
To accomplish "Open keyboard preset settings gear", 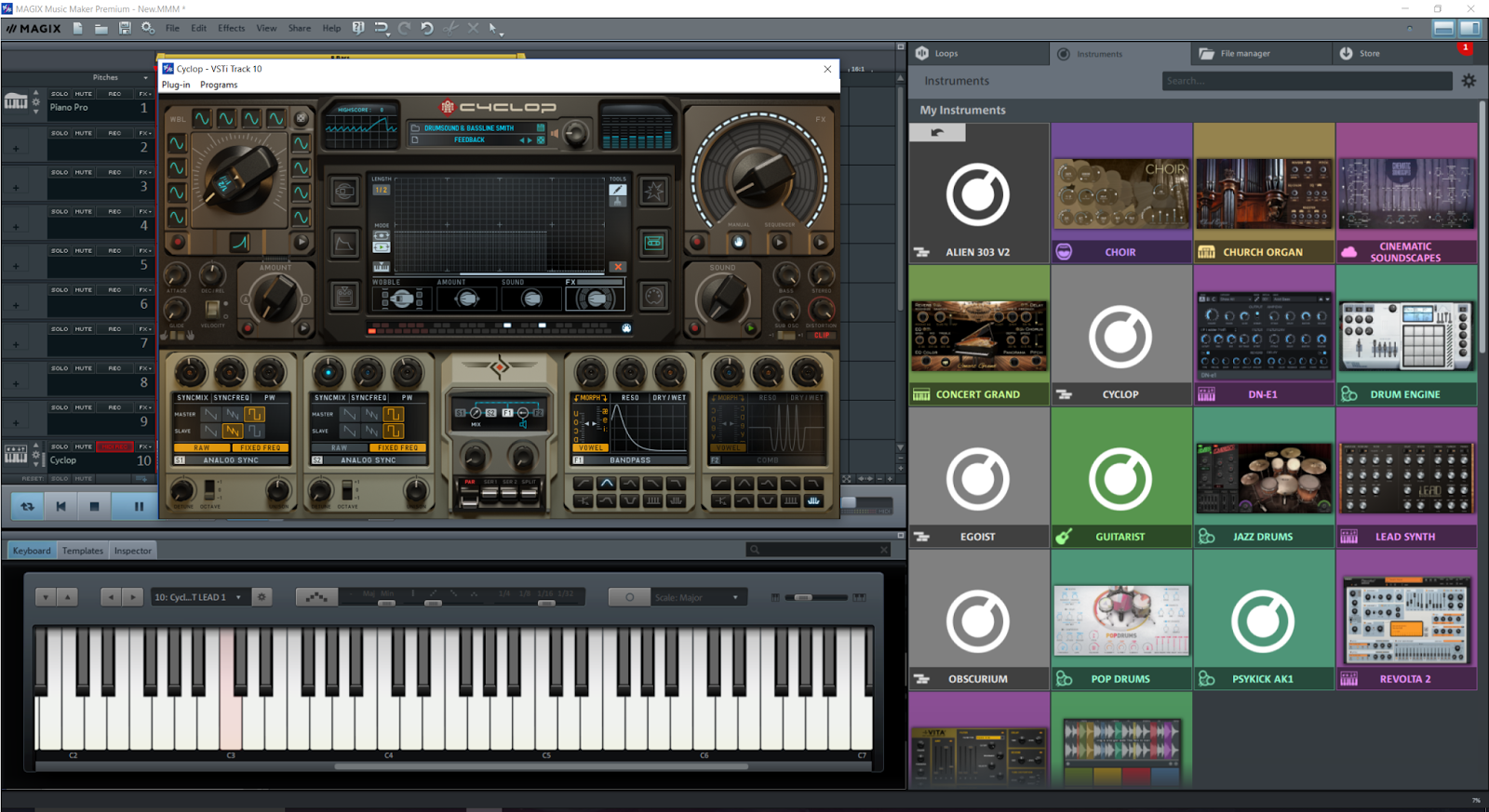I will pos(262,597).
